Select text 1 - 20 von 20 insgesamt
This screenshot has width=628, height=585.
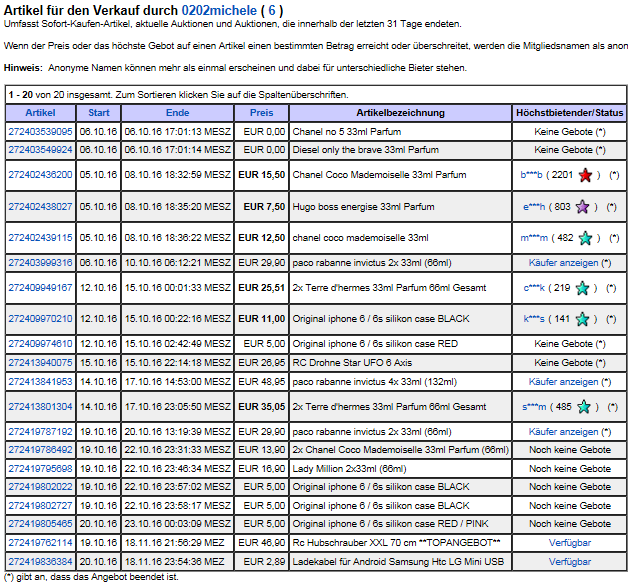(59, 95)
